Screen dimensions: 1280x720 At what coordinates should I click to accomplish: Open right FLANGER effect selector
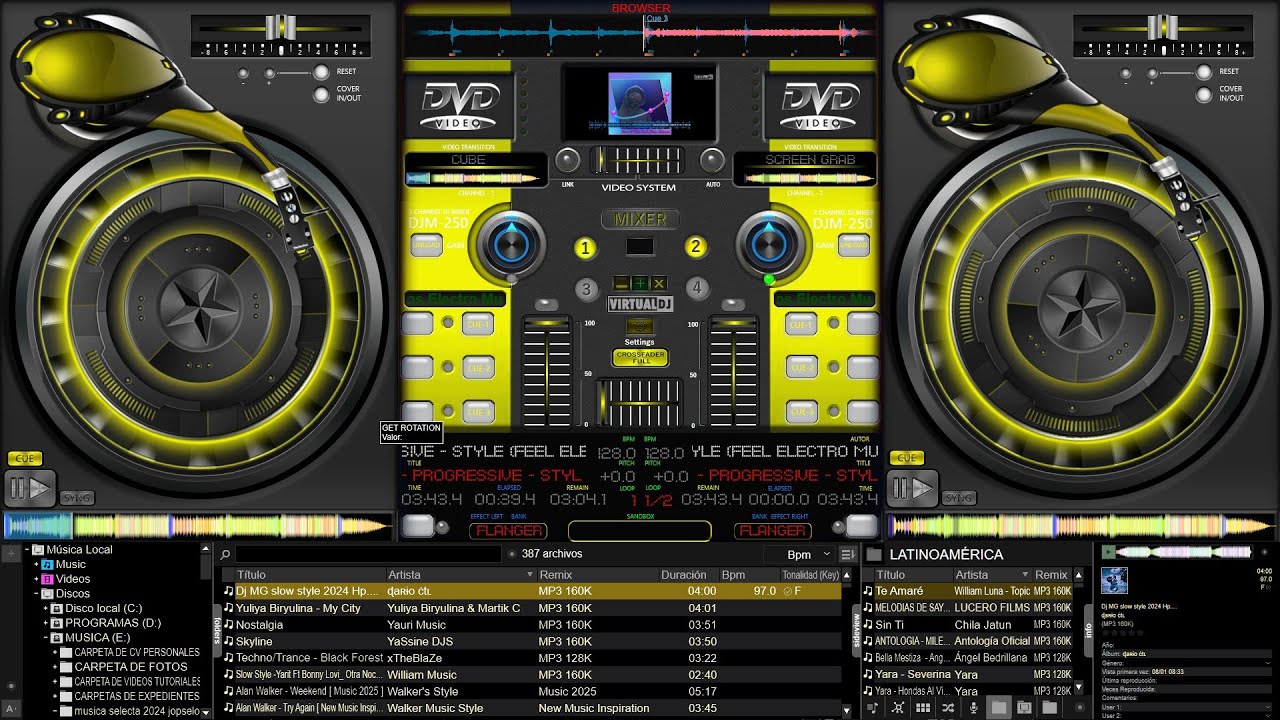click(x=772, y=530)
